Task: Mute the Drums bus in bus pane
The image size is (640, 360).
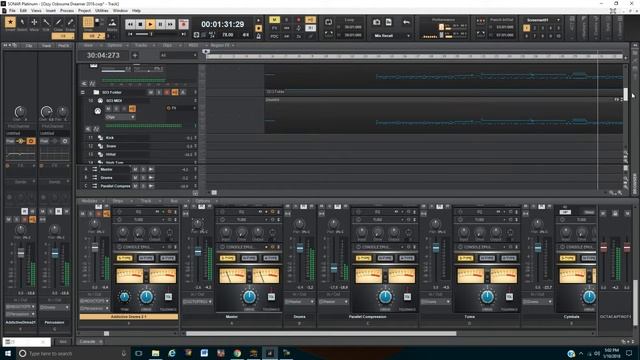Action: pyautogui.click(x=135, y=178)
